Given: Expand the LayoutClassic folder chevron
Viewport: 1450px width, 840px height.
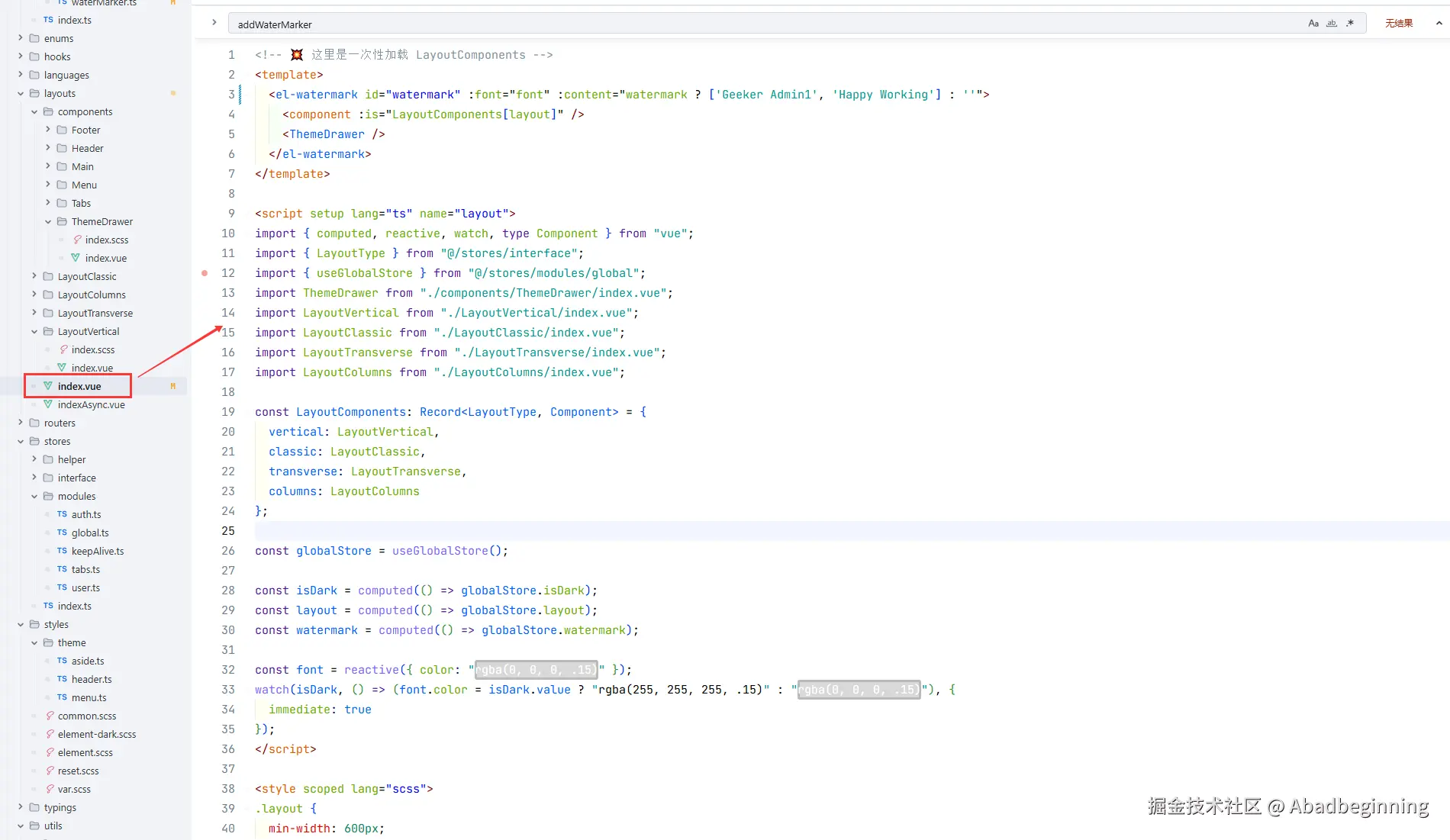Looking at the screenshot, I should pyautogui.click(x=34, y=276).
